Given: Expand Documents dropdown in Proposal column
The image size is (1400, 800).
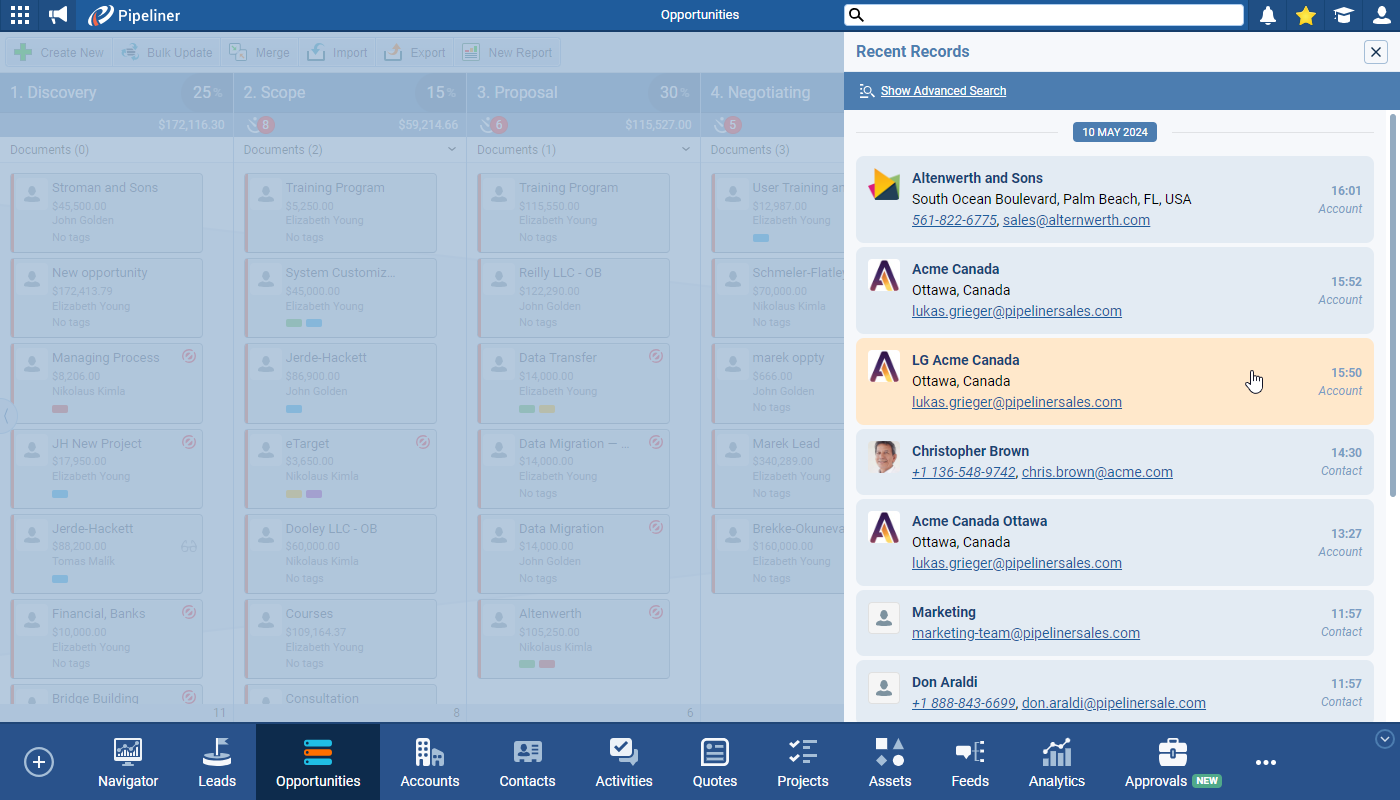Looking at the screenshot, I should point(686,150).
